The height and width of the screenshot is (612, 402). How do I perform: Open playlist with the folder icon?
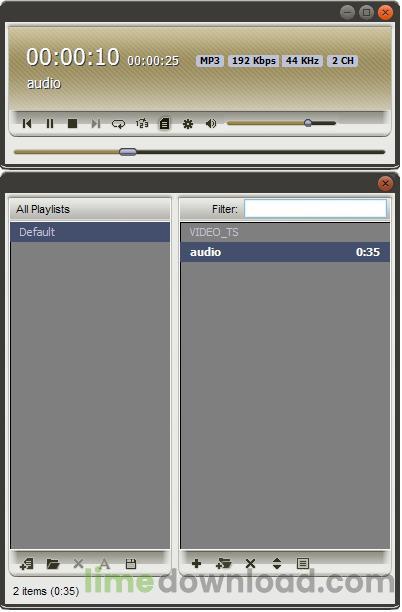tap(53, 564)
